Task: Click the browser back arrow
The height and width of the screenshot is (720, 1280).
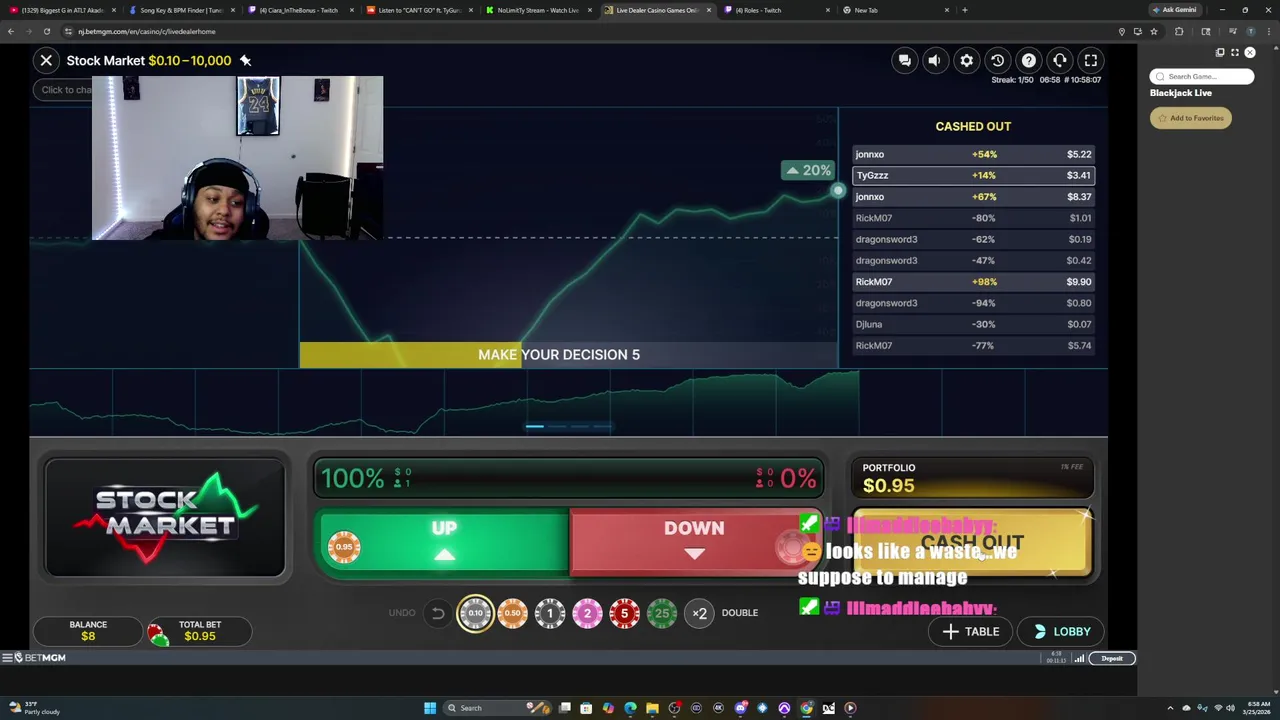Action: coord(11,31)
